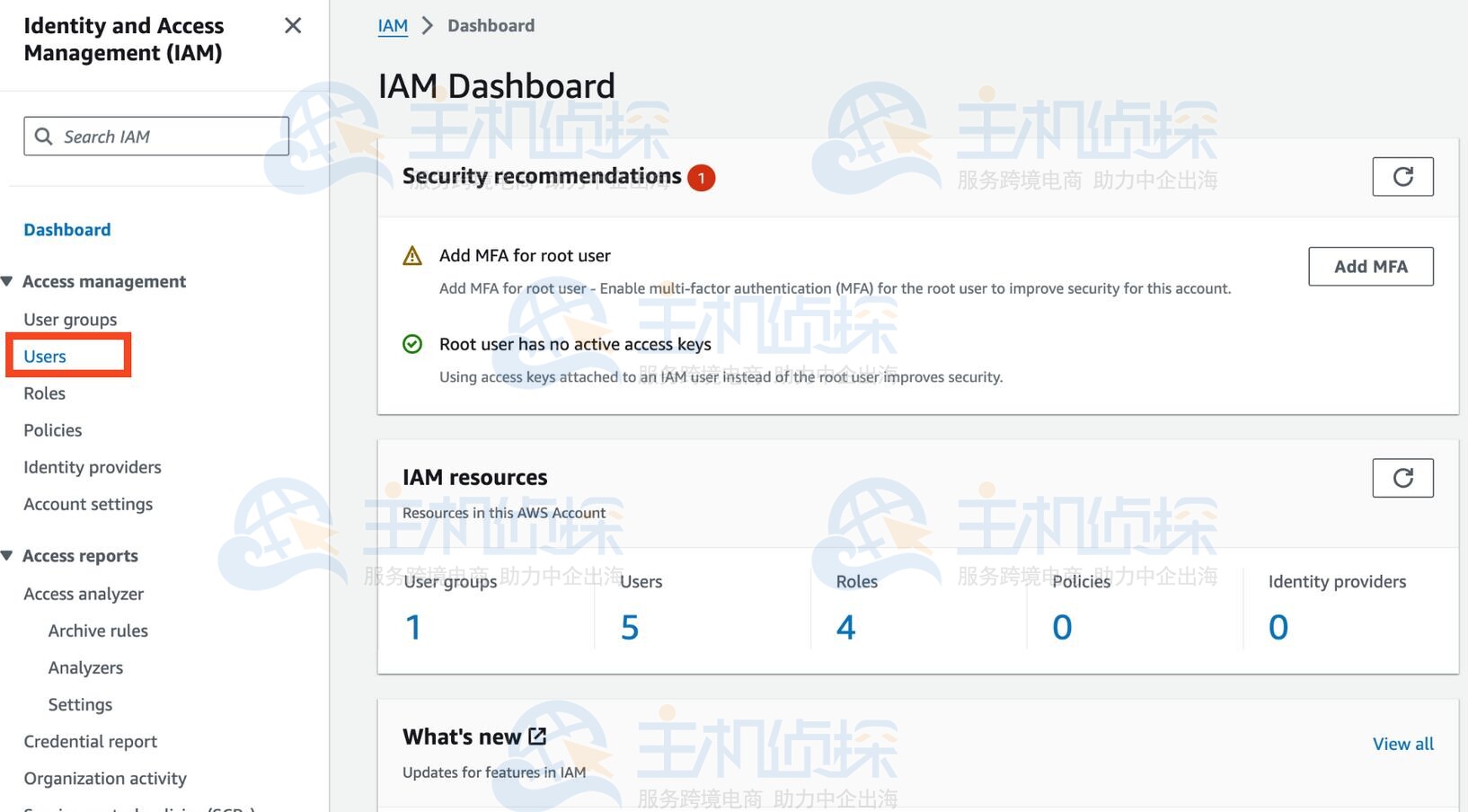Select Credential report in the sidebar

coord(90,740)
